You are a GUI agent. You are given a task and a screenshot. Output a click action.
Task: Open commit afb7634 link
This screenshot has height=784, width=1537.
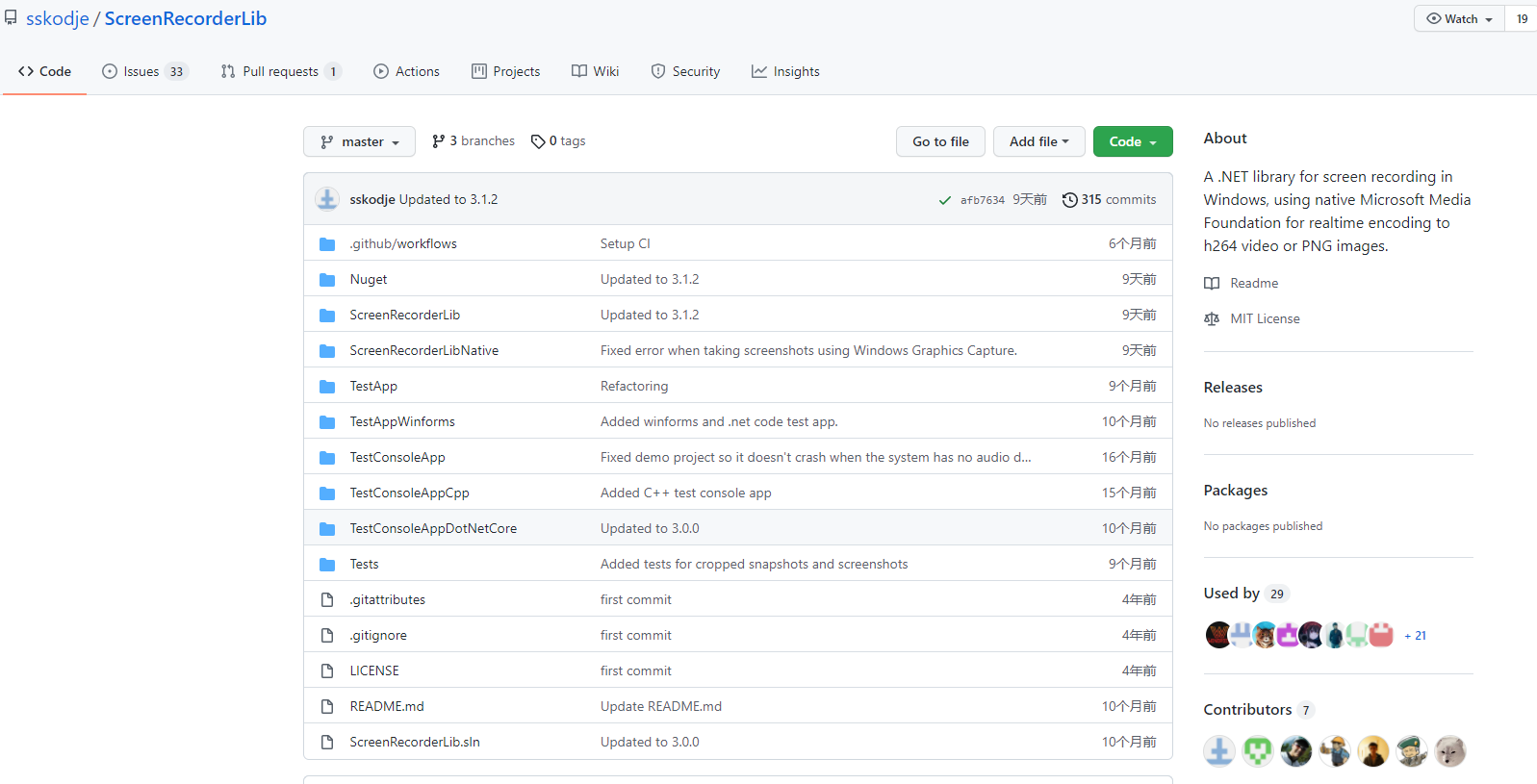[982, 200]
